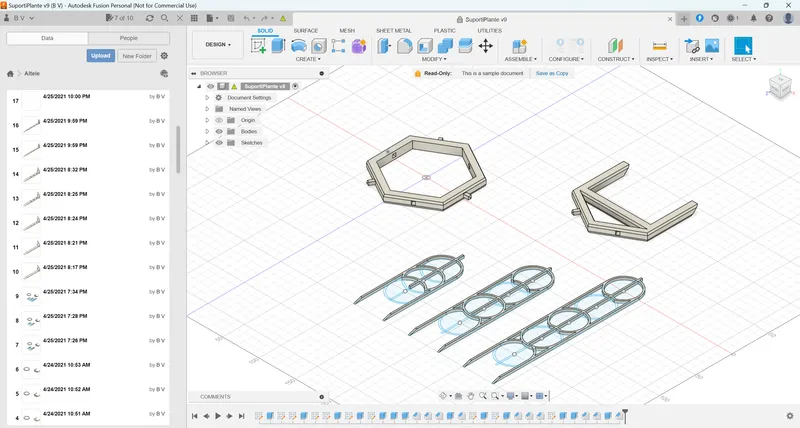Switch to the SHEET METAL tab

pyautogui.click(x=393, y=31)
